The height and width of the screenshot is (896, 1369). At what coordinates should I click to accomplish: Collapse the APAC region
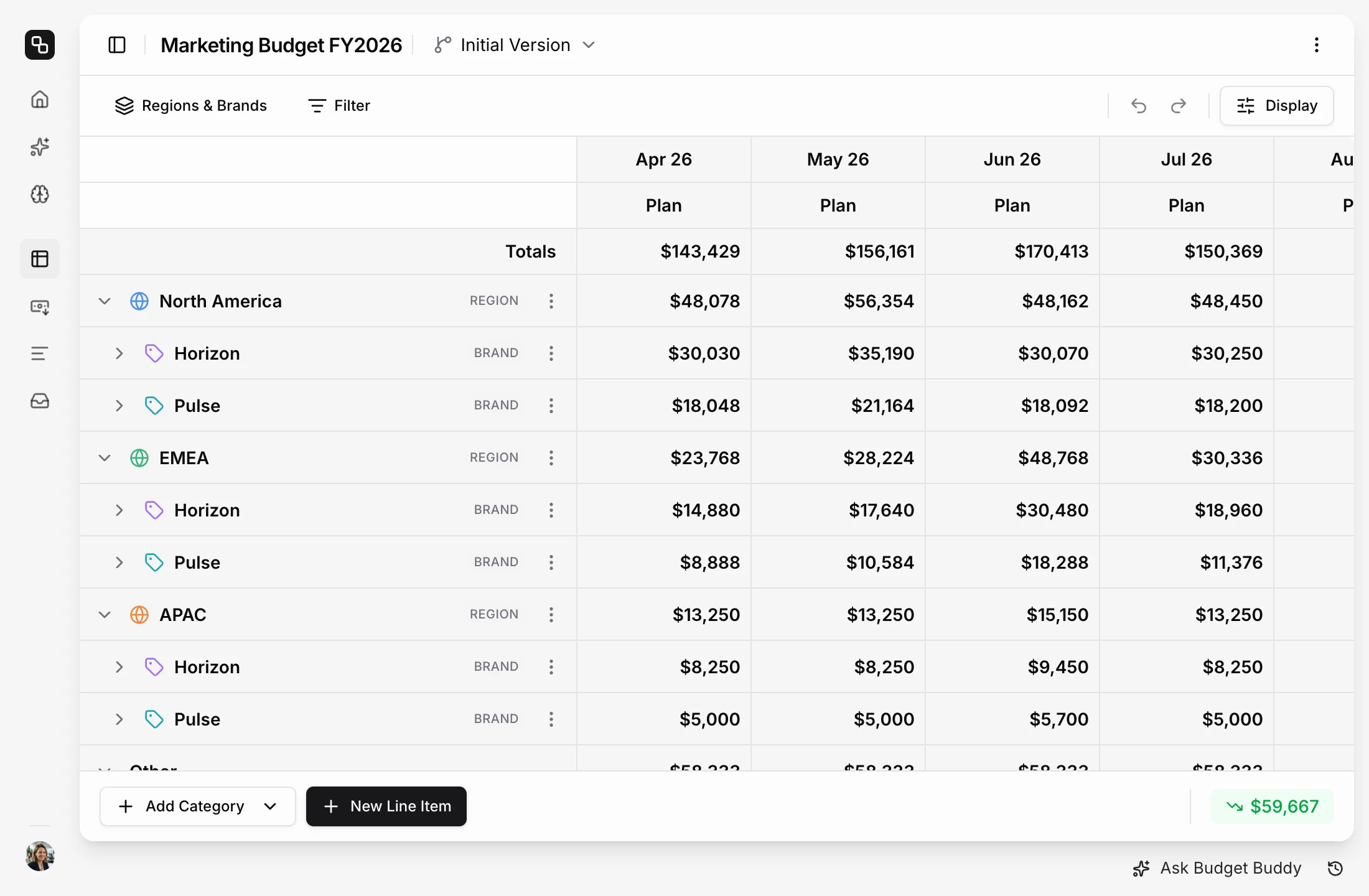click(x=105, y=615)
